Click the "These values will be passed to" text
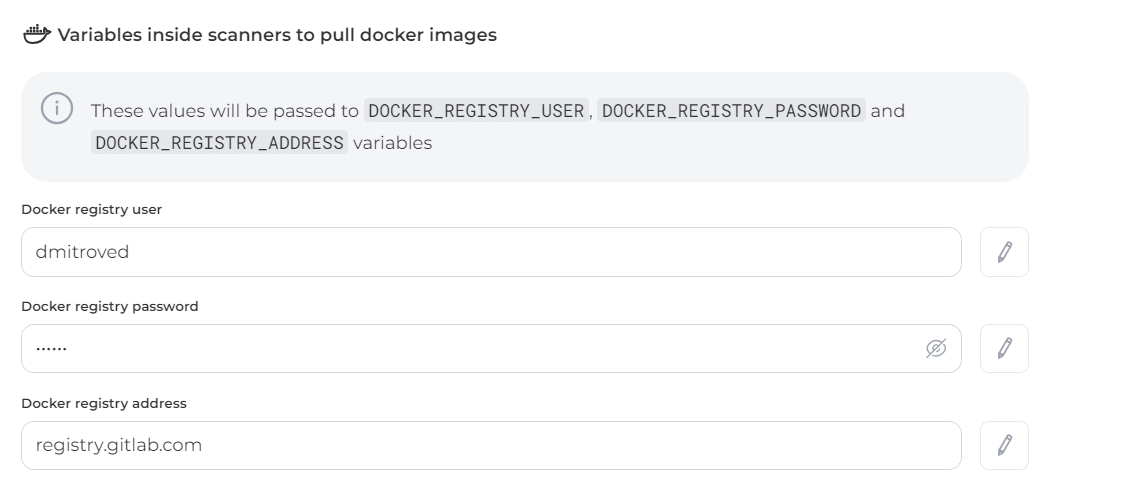 pos(224,111)
